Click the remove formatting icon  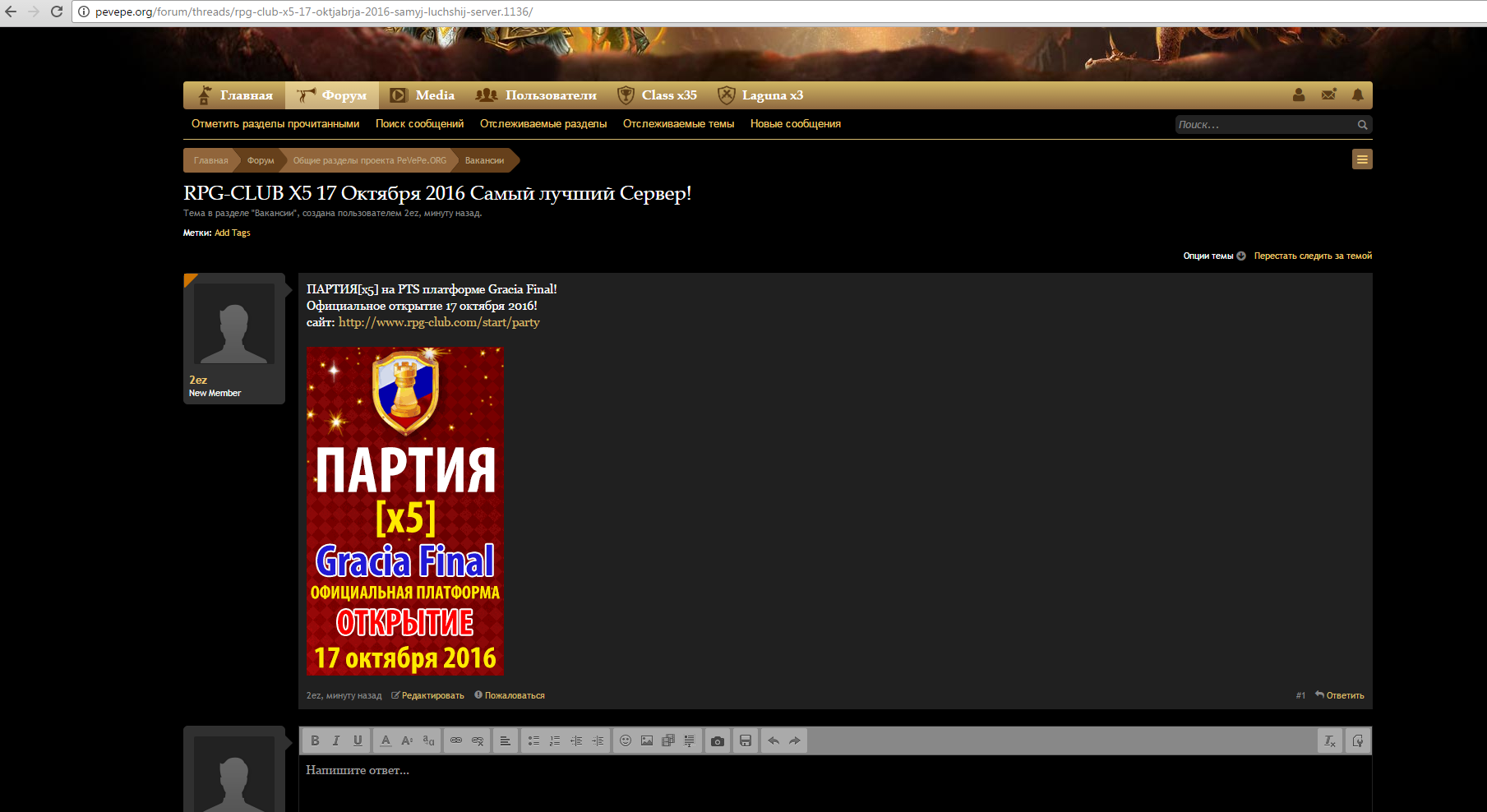pos(1330,740)
